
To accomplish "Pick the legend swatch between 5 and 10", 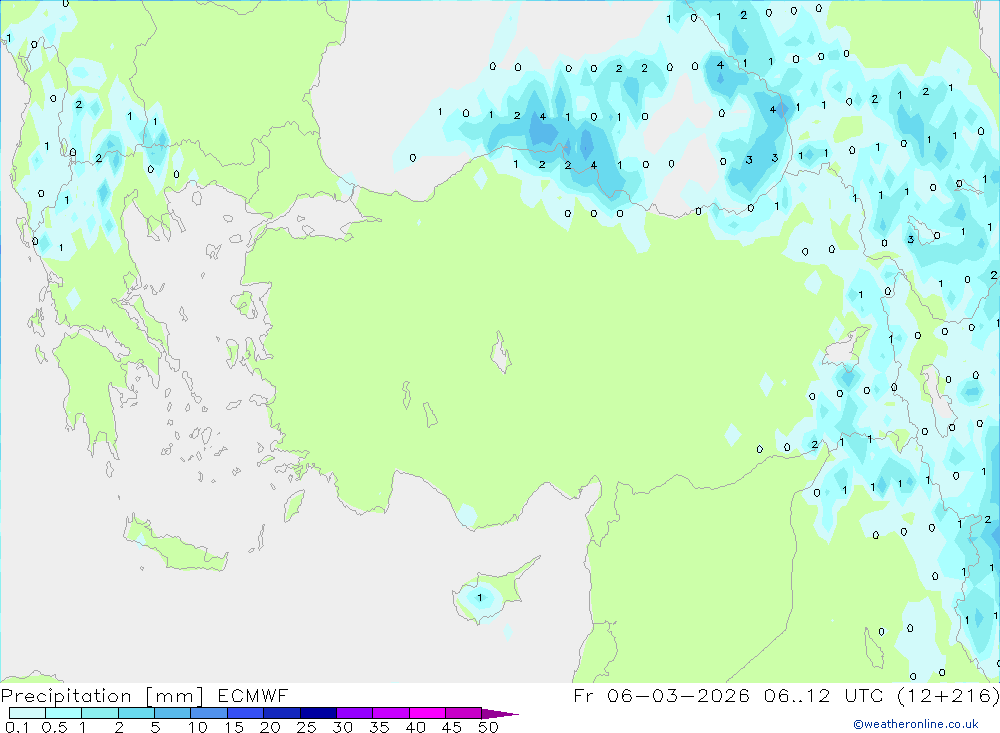I will coord(173,713).
